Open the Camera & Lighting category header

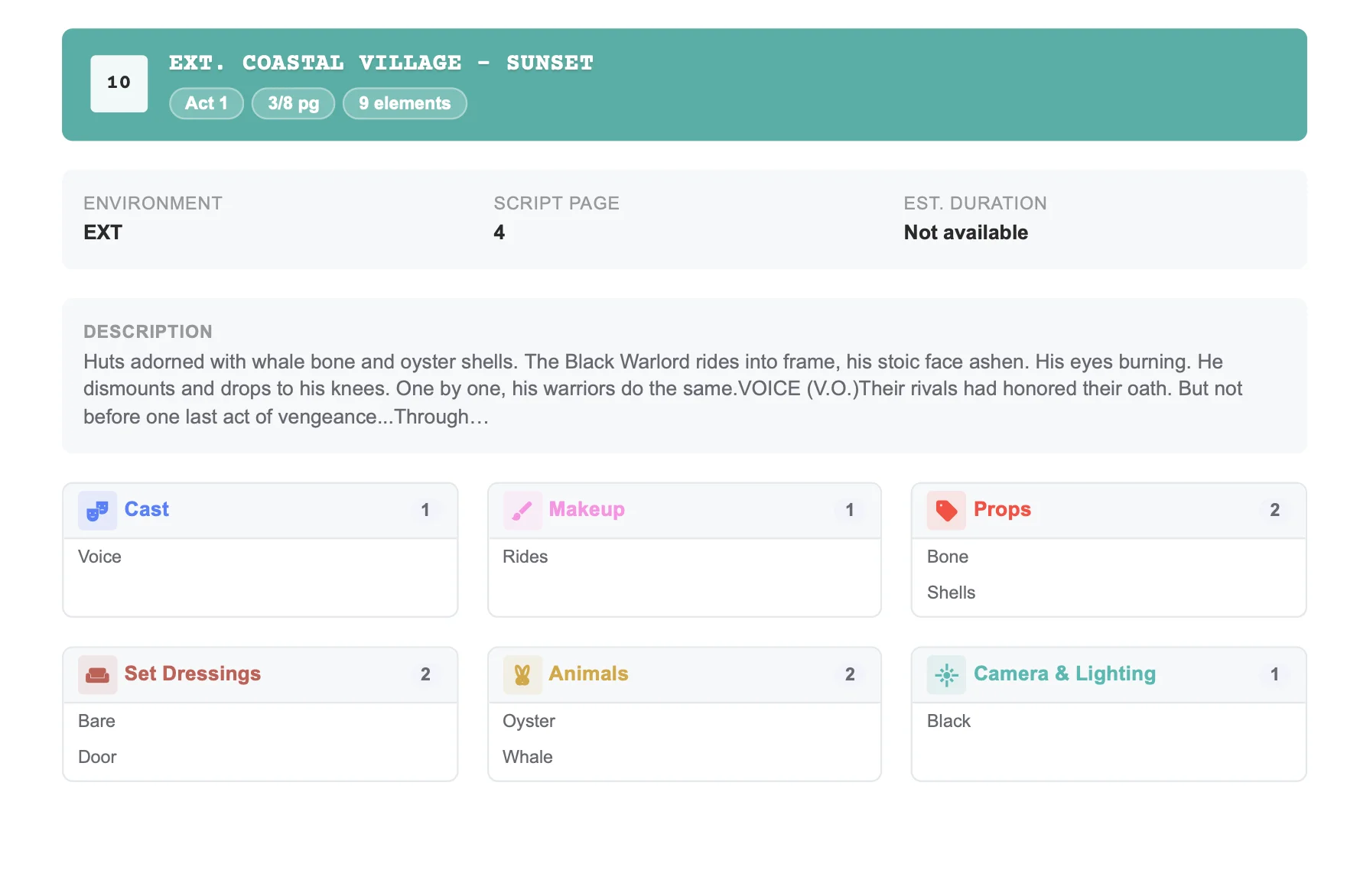pos(1108,675)
